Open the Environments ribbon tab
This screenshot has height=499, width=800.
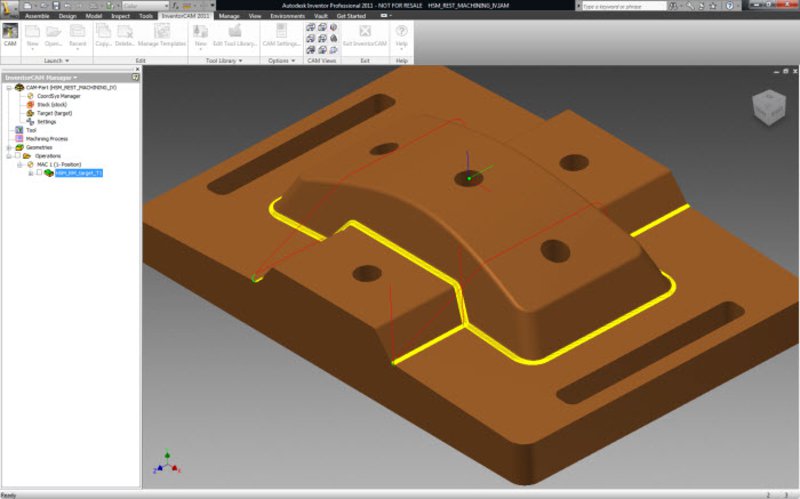[288, 16]
